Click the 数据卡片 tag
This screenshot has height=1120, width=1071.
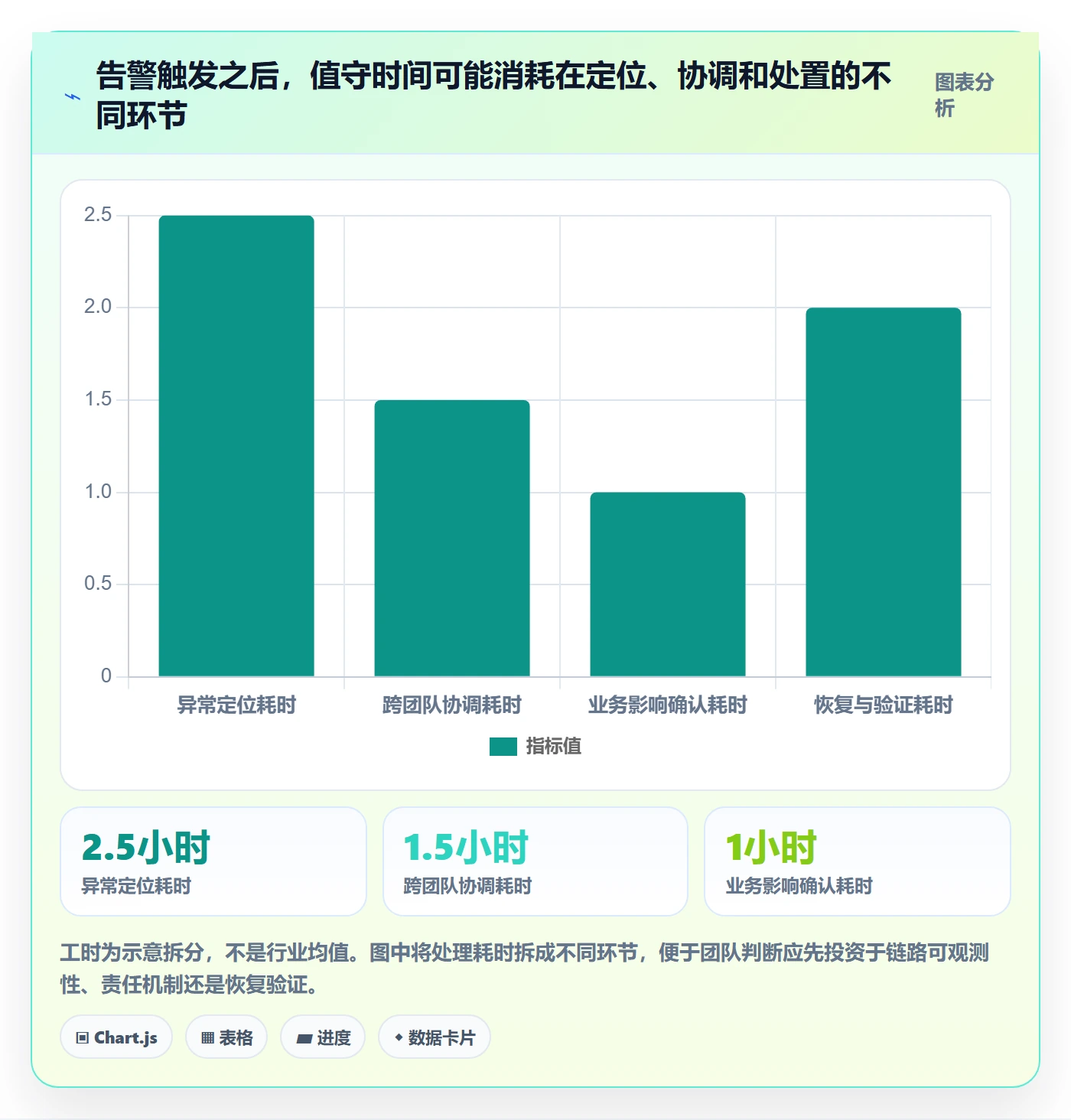[435, 1037]
